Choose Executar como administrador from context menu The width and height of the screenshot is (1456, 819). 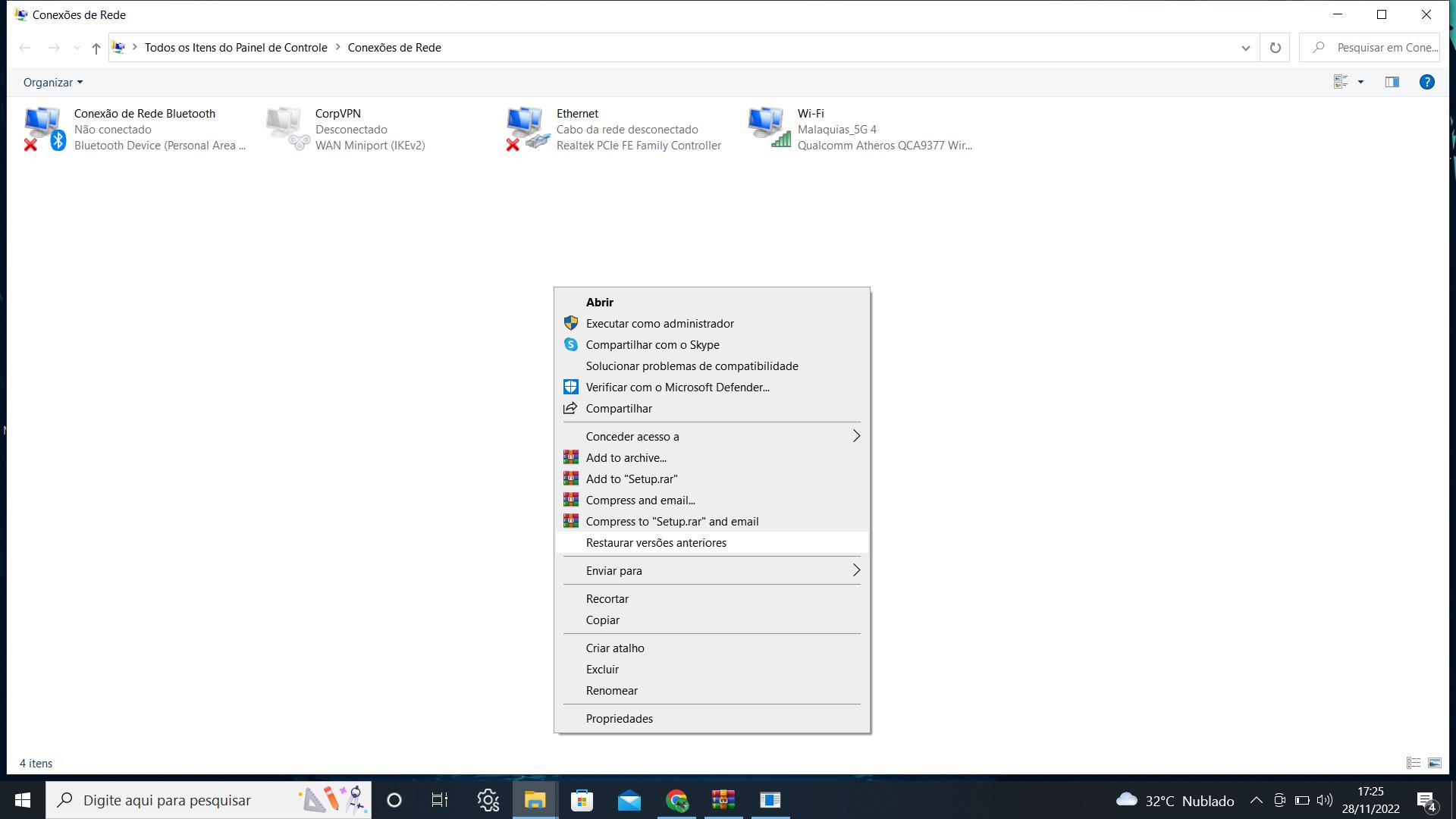coord(659,323)
